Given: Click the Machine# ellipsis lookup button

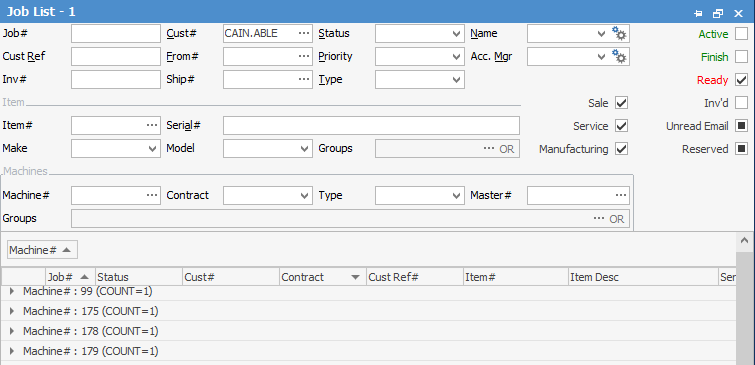Looking at the screenshot, I should [x=152, y=196].
